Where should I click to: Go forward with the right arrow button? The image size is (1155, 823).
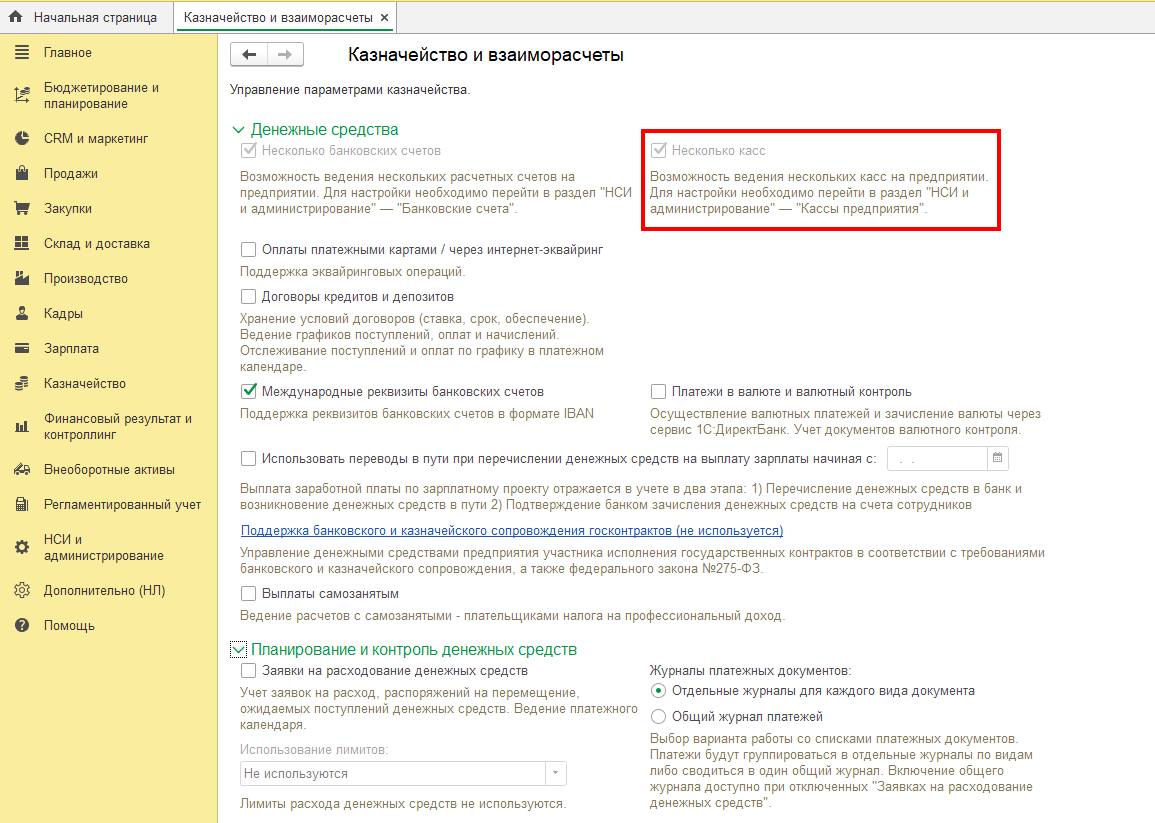pyautogui.click(x=285, y=54)
